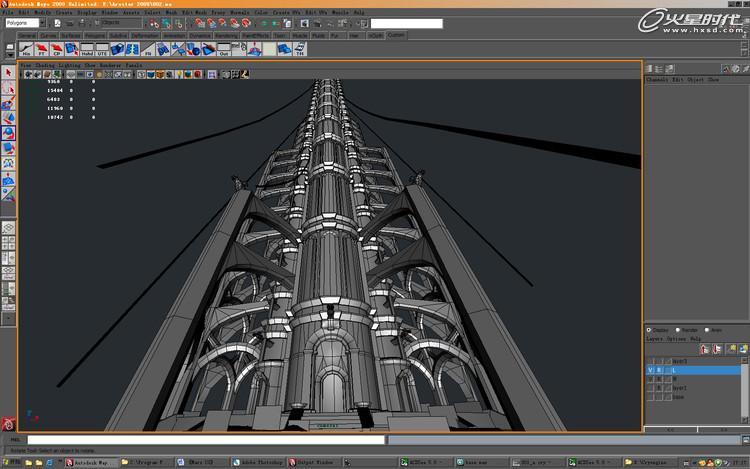Pick the Lasso select tool

[9, 88]
